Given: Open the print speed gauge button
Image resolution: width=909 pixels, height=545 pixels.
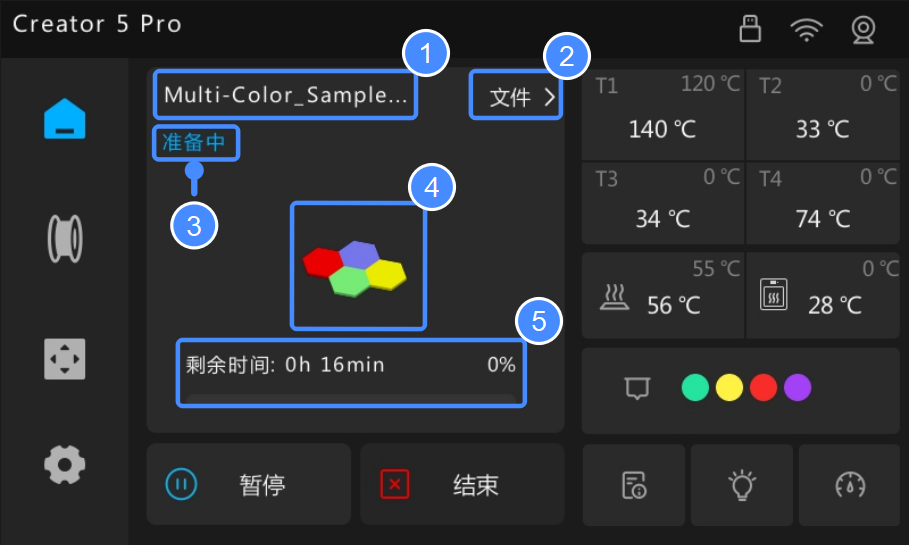Looking at the screenshot, I should 849,485.
